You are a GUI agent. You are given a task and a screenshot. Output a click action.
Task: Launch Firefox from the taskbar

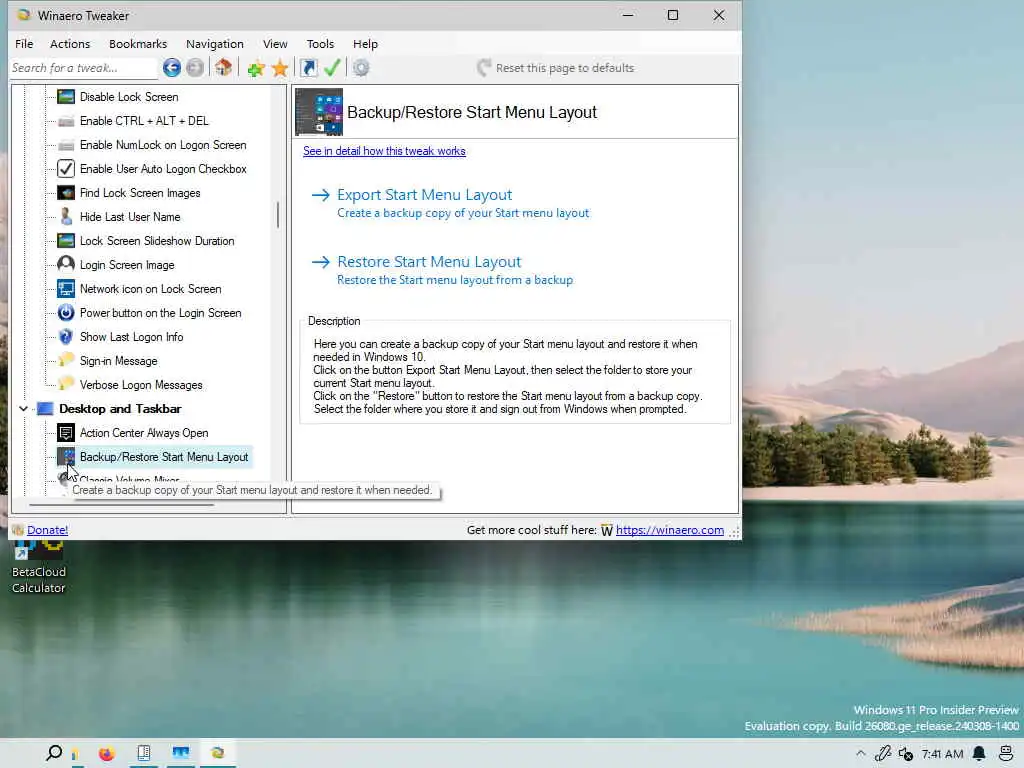pos(106,754)
